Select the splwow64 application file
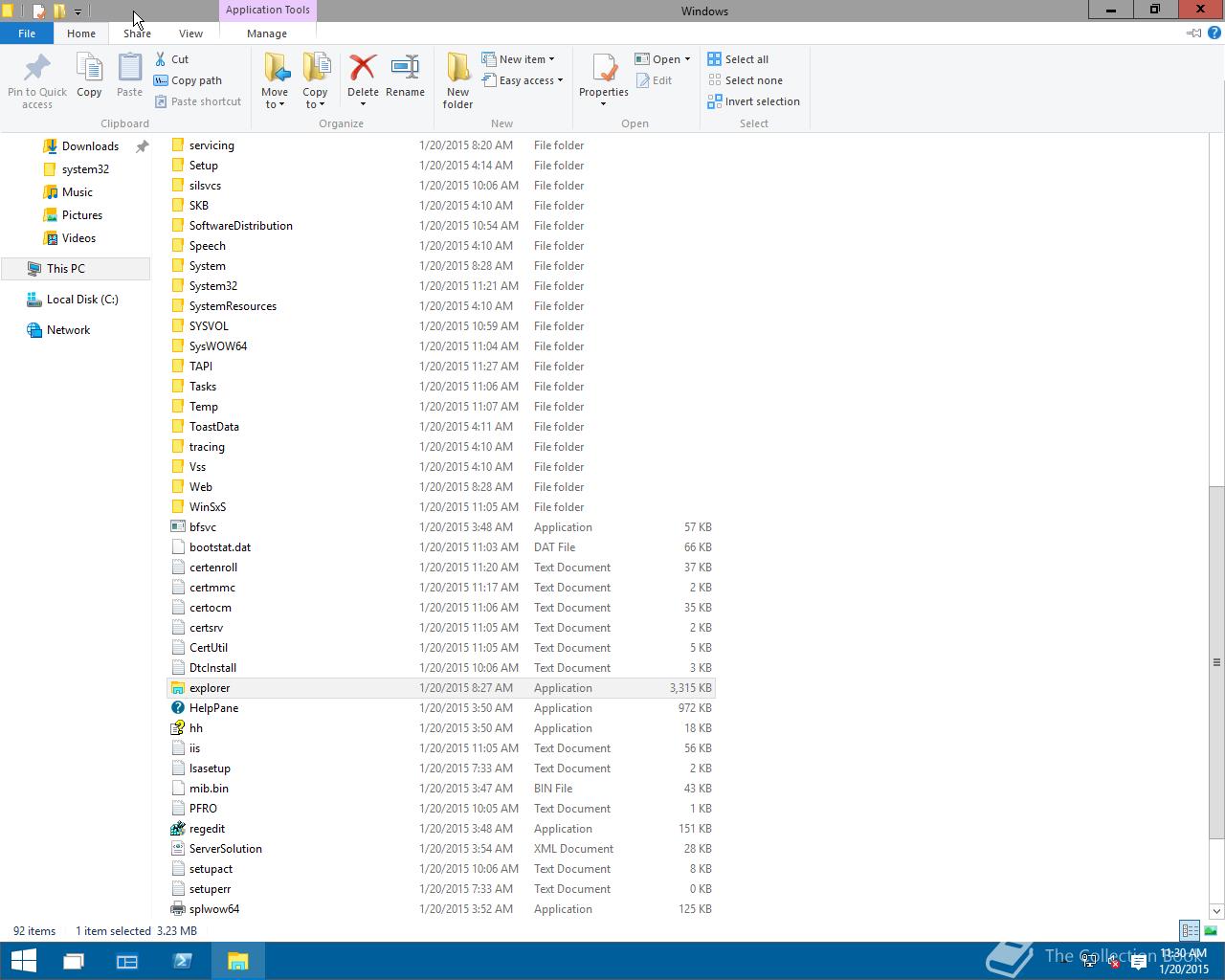Viewport: 1225px width, 980px height. (440, 909)
